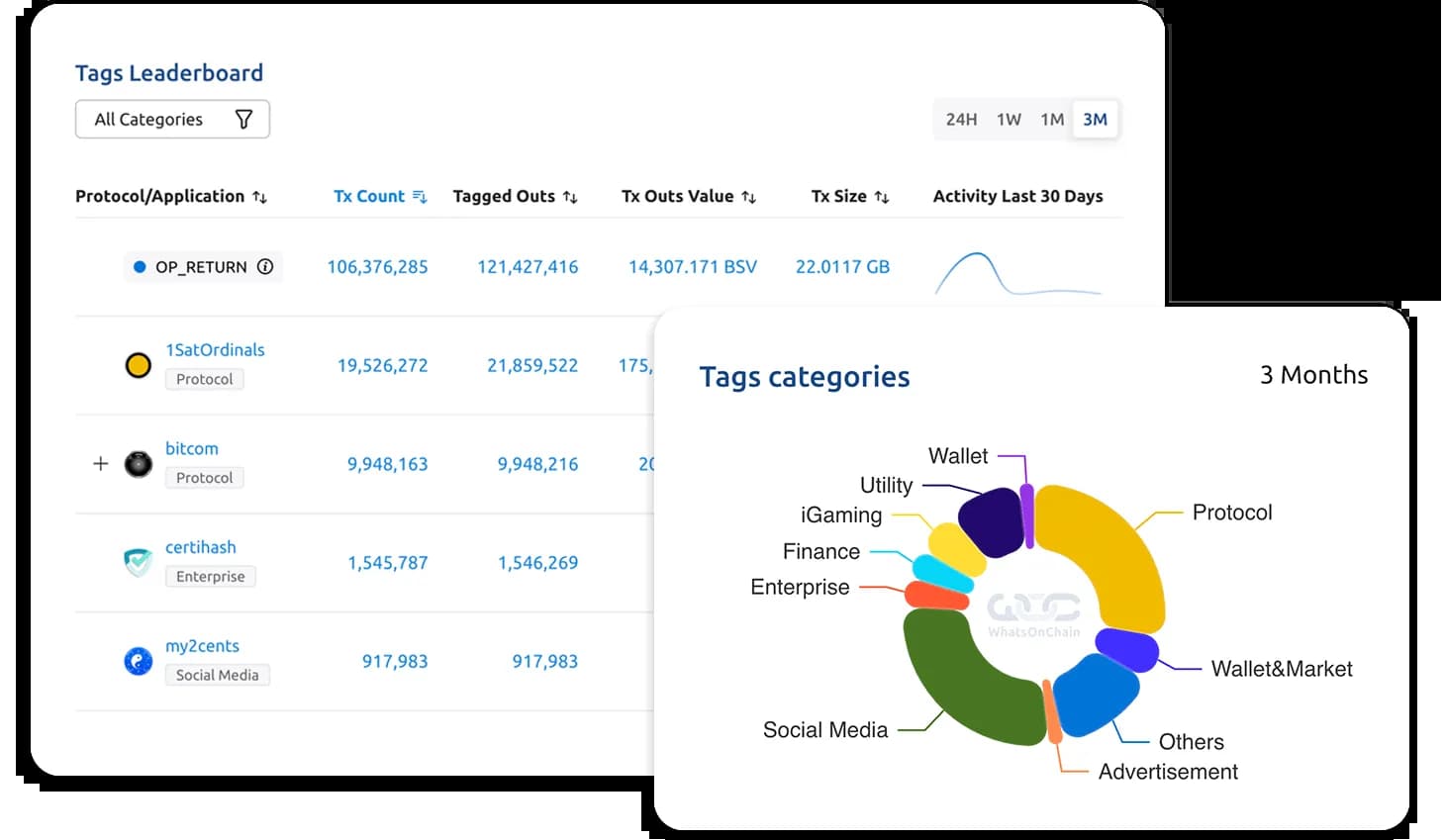Viewport: 1445px width, 840px height.
Task: Click the Tx Size column header
Action: click(x=839, y=196)
